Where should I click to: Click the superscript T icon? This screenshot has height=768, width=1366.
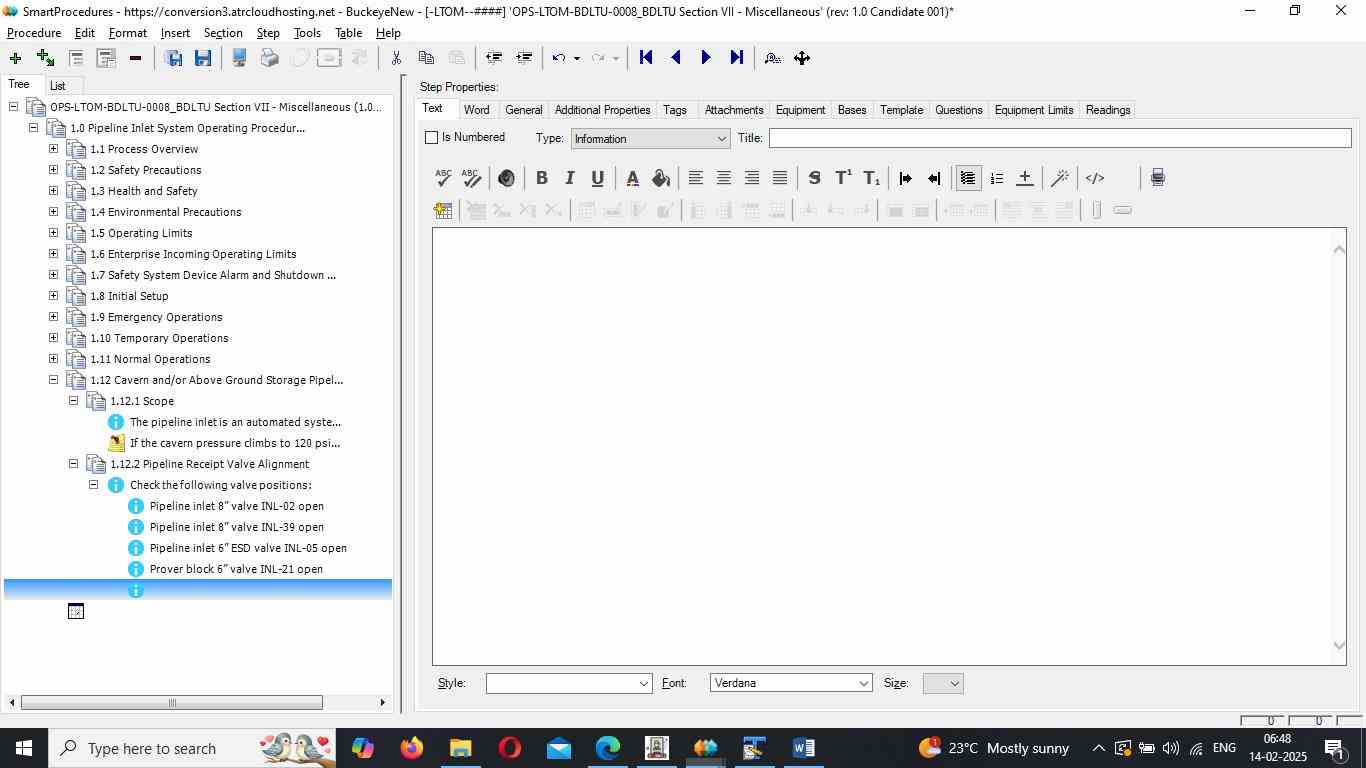[x=843, y=178]
